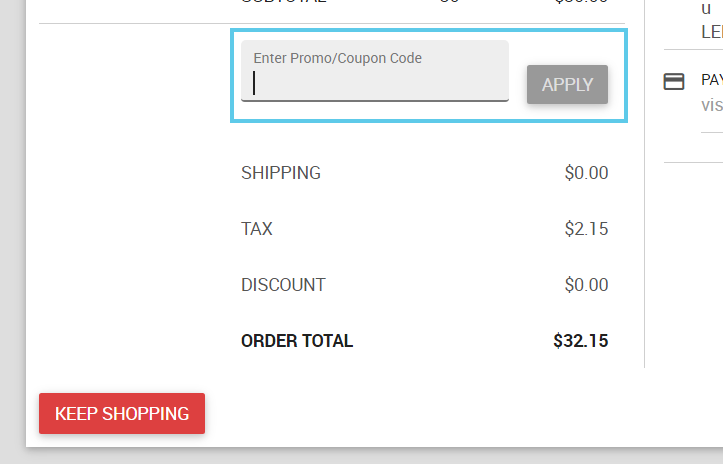This screenshot has height=464, width=723.
Task: Select the SHIPPING label
Action: click(281, 173)
